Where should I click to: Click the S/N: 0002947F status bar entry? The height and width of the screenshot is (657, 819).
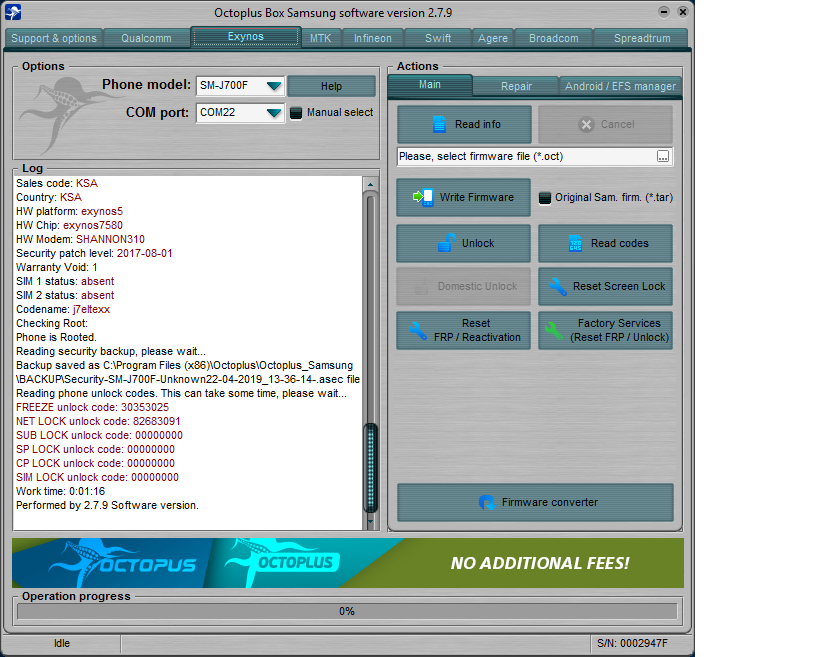pos(632,643)
